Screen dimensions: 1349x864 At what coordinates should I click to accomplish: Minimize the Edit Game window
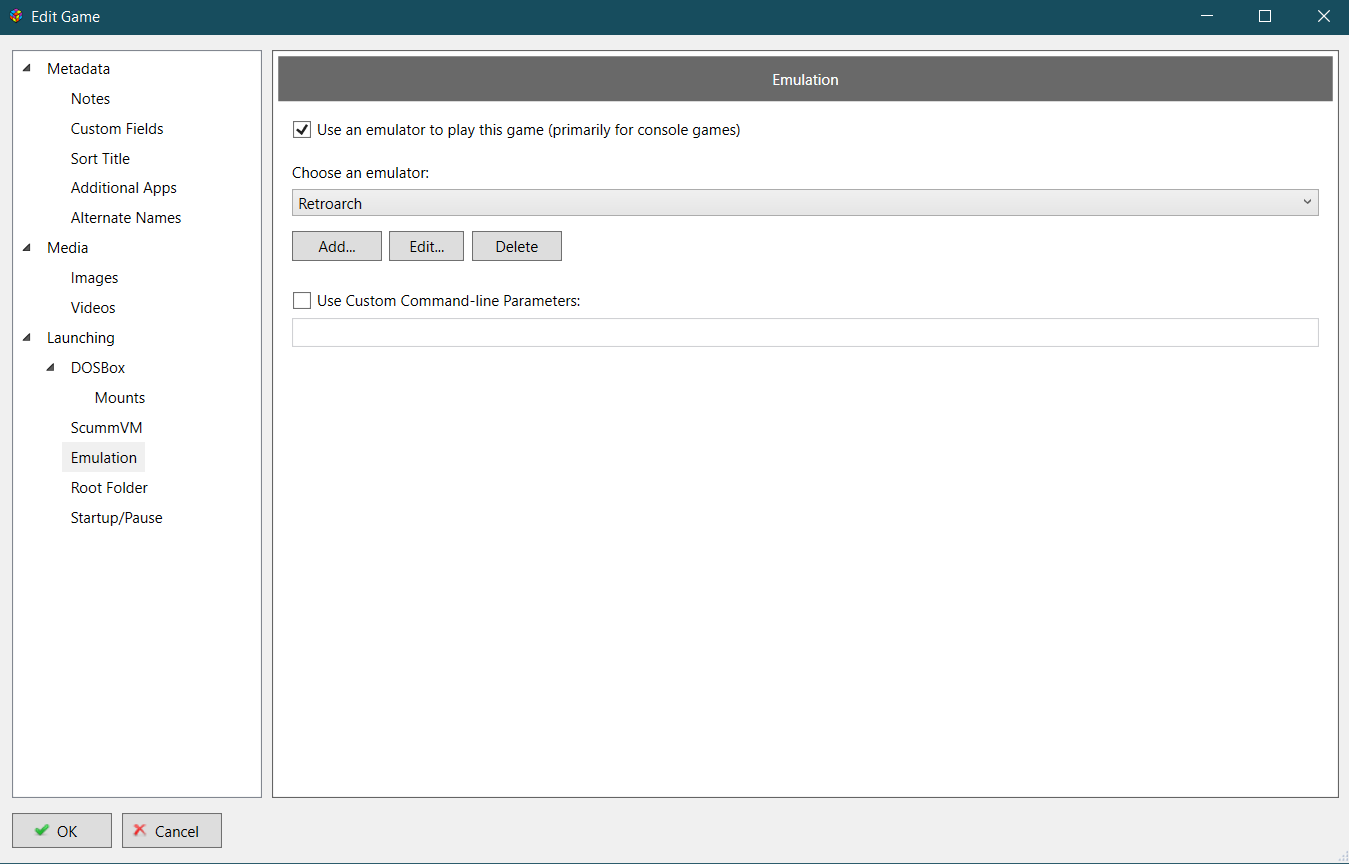[1207, 16]
